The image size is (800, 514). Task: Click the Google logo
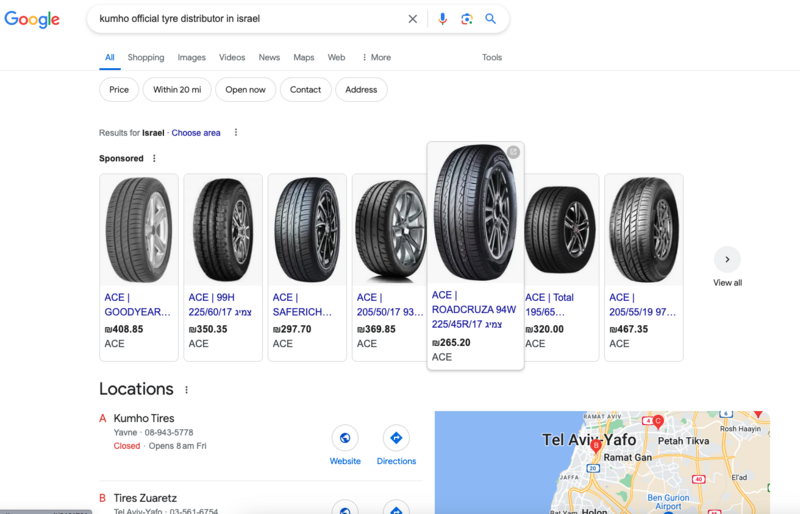click(32, 19)
